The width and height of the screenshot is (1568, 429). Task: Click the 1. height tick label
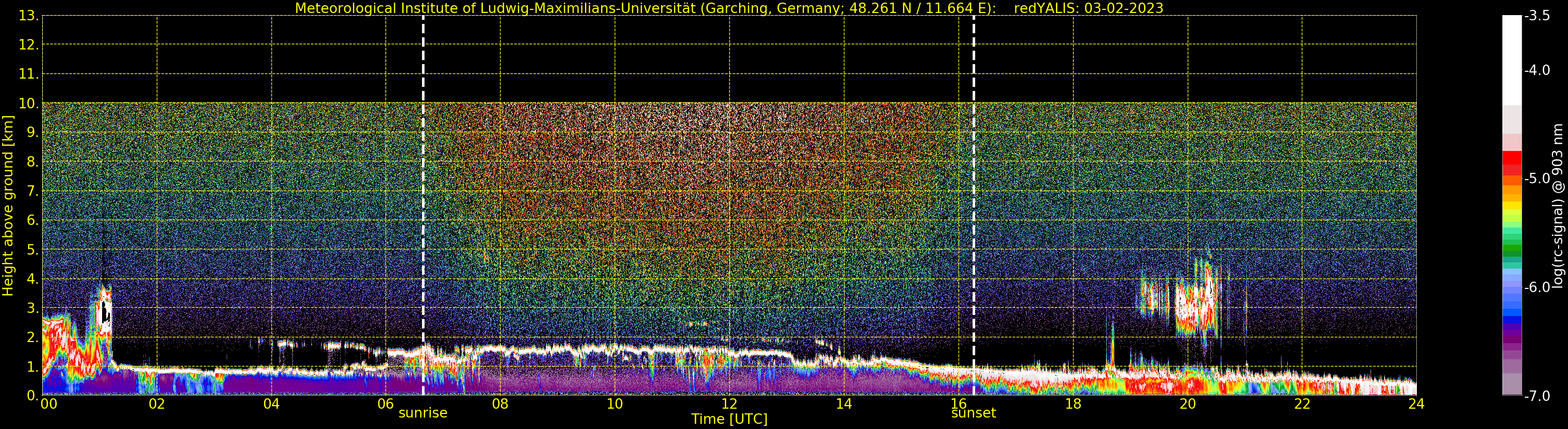33,367
